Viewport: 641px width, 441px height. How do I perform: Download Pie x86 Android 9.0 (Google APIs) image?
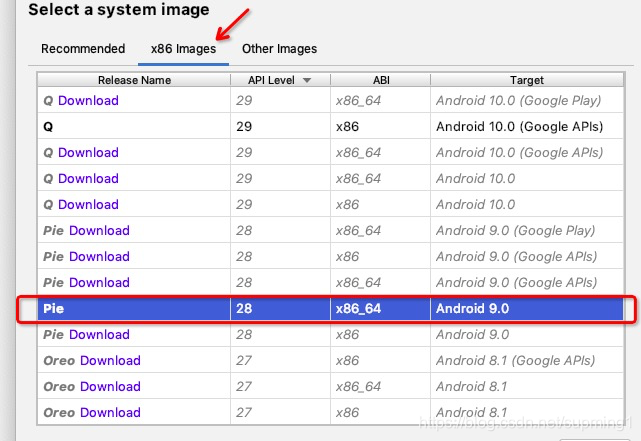[99, 257]
